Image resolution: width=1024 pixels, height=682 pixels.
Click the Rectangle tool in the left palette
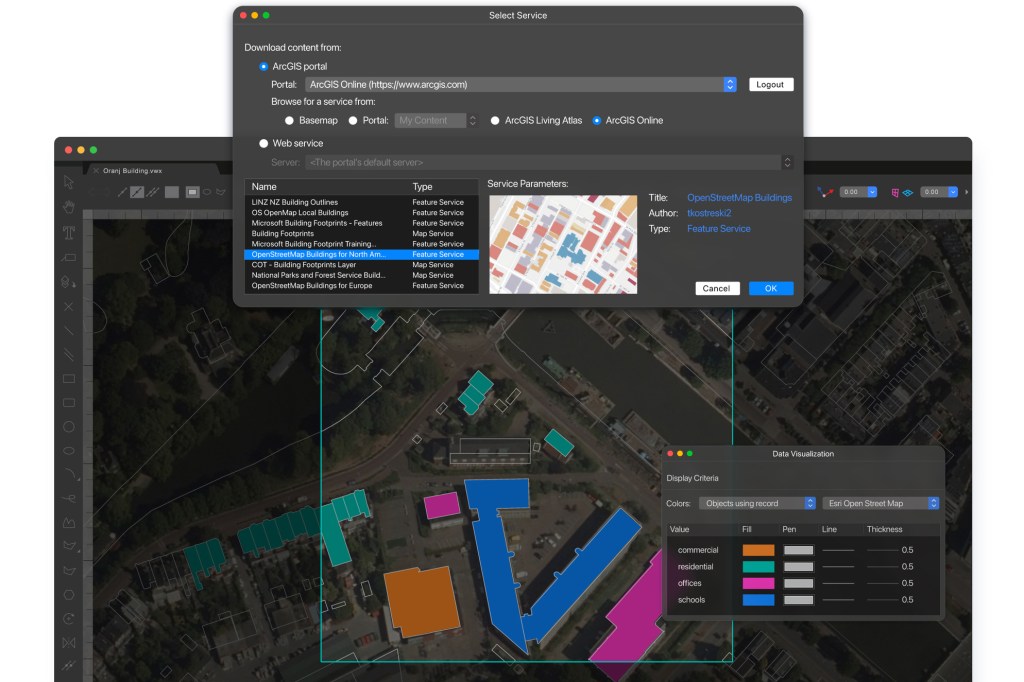[69, 379]
